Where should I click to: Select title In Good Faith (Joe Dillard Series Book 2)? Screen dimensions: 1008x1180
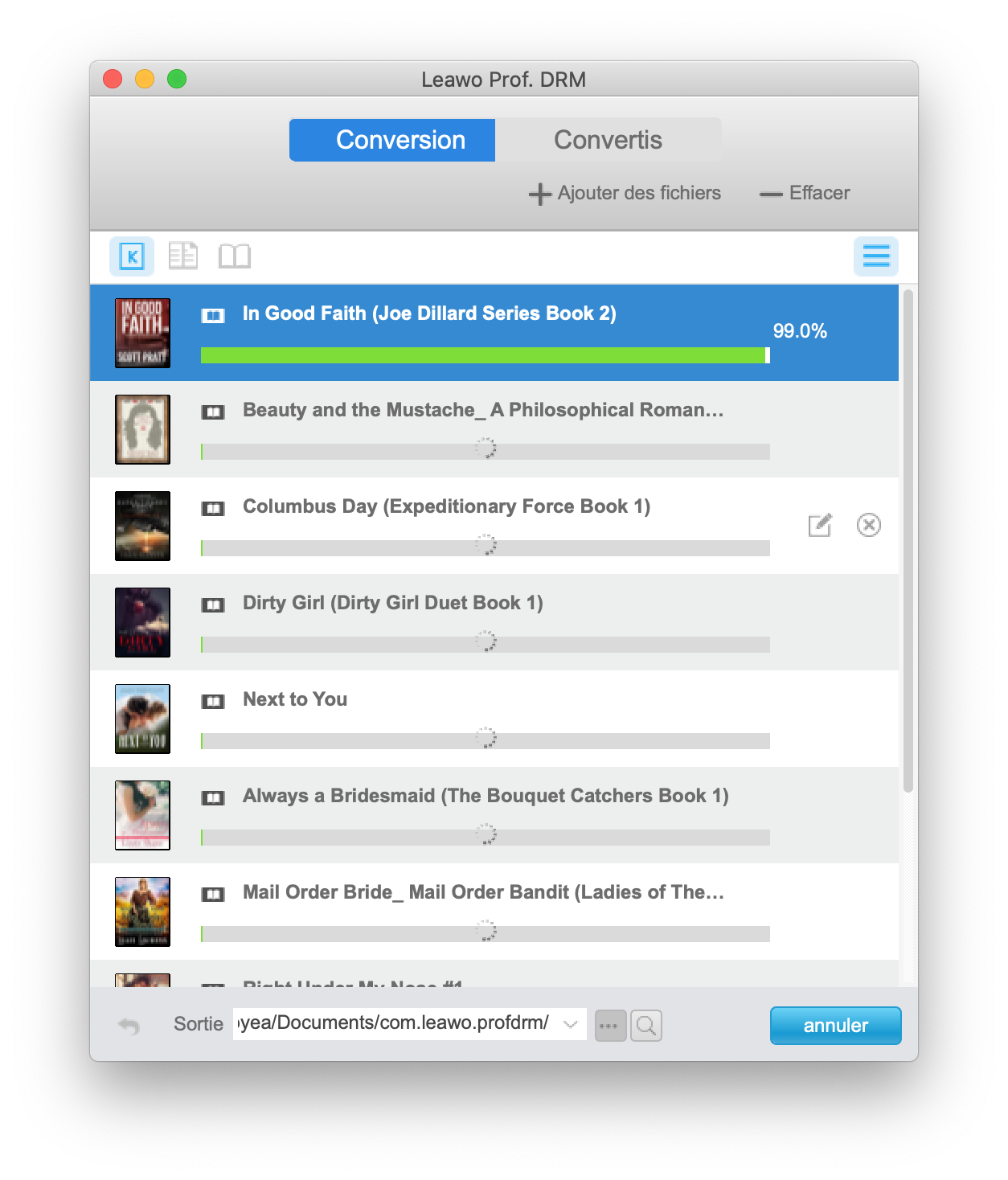pyautogui.click(x=429, y=313)
